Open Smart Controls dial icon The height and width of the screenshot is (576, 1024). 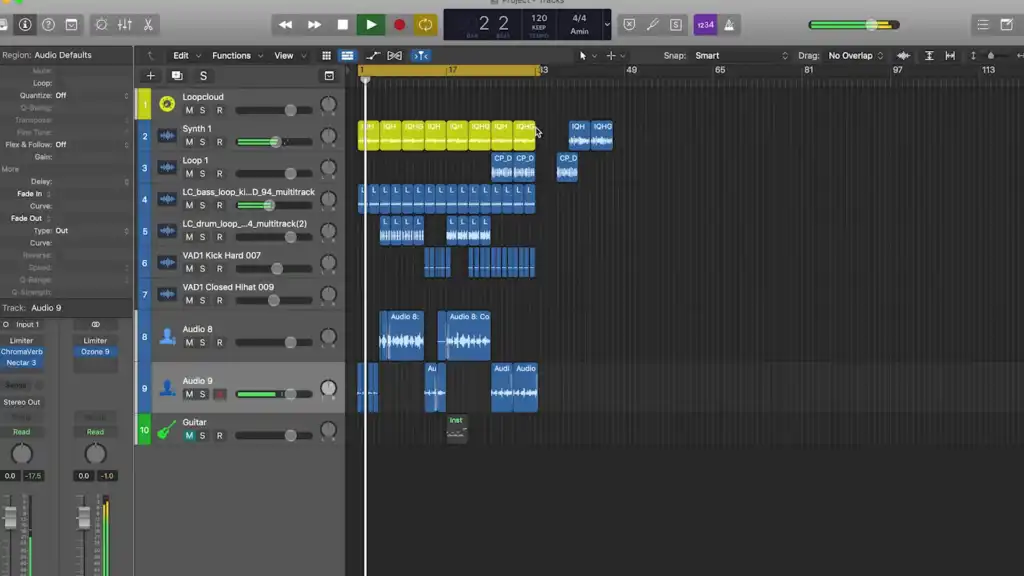101,25
